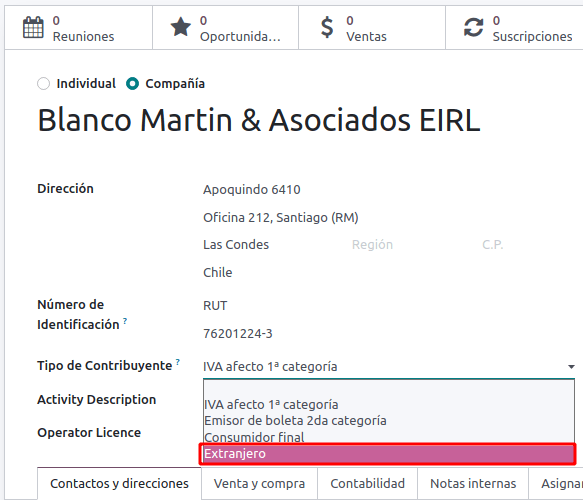Expand the Tipo de Contribuyente dropdown arrow
The image size is (583, 500).
coord(571,367)
